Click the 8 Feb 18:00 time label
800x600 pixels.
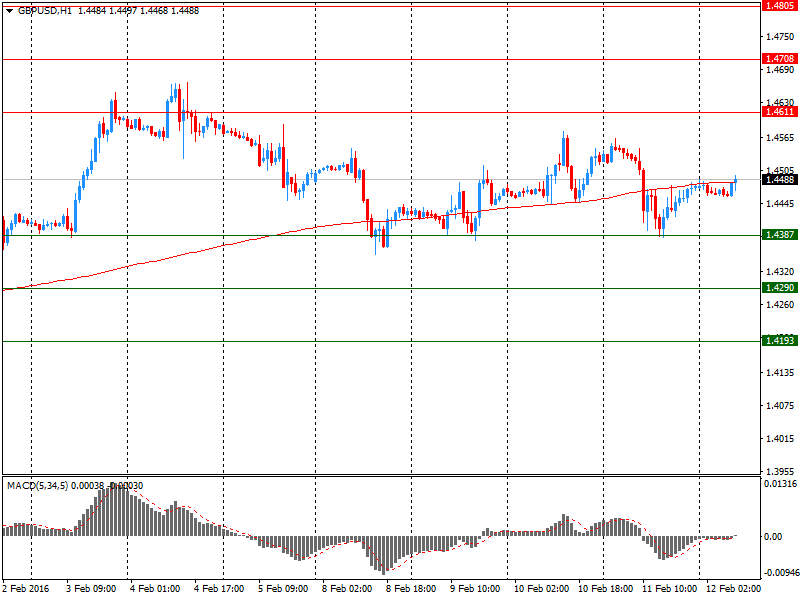point(411,589)
